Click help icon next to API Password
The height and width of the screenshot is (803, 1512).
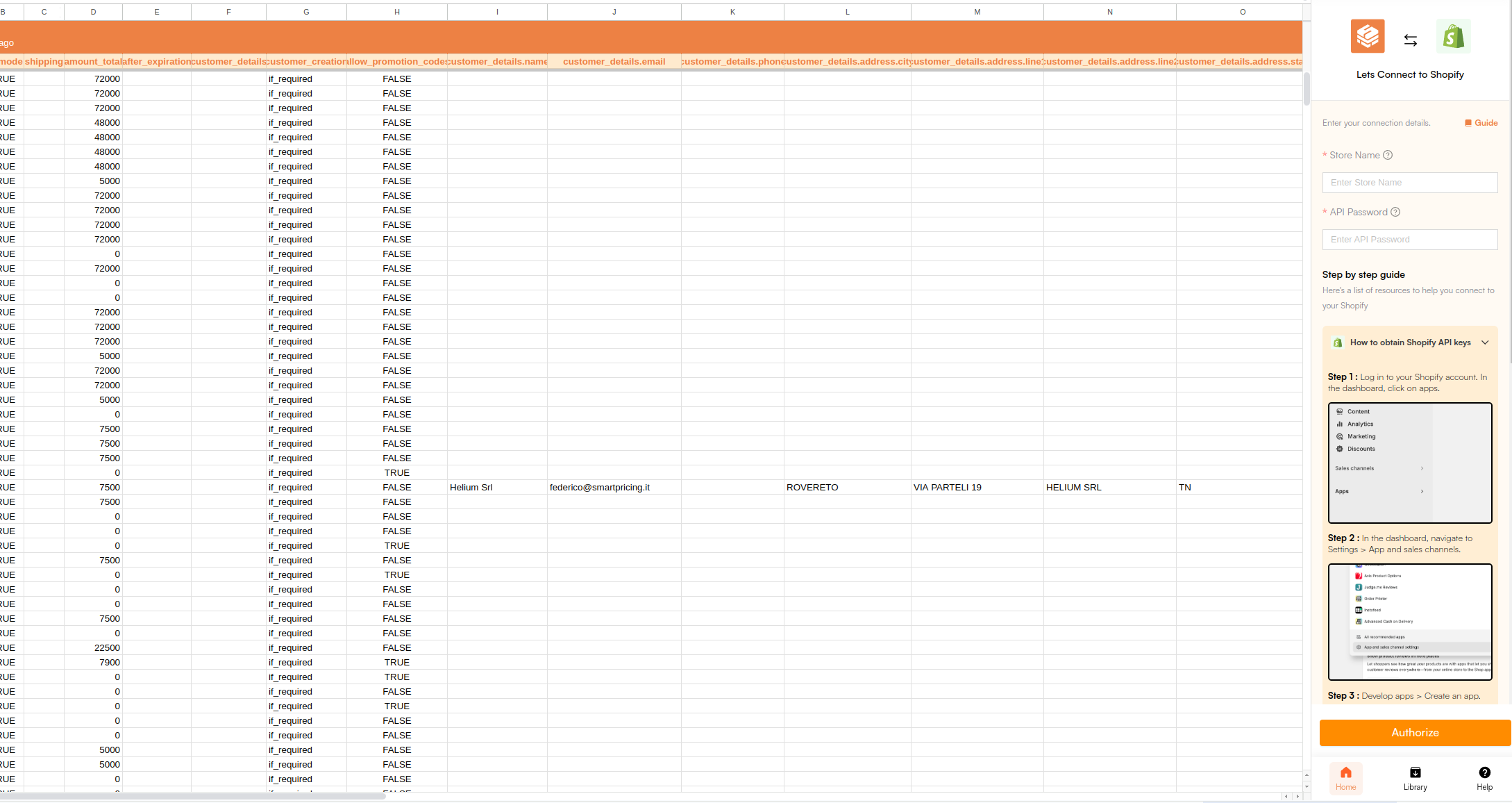pos(1395,212)
